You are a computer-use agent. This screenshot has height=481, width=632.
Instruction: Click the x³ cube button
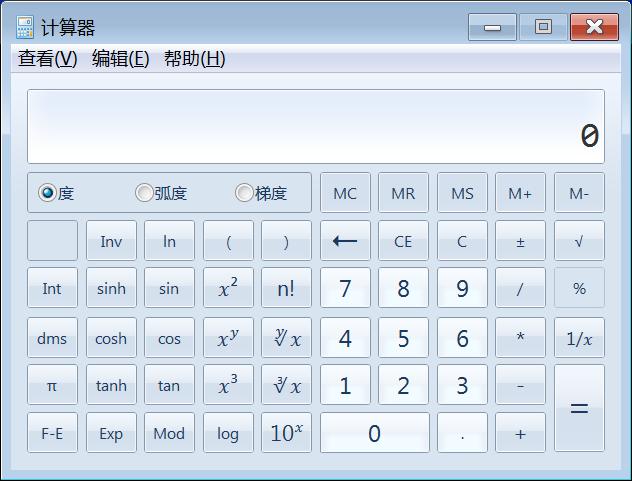point(228,385)
